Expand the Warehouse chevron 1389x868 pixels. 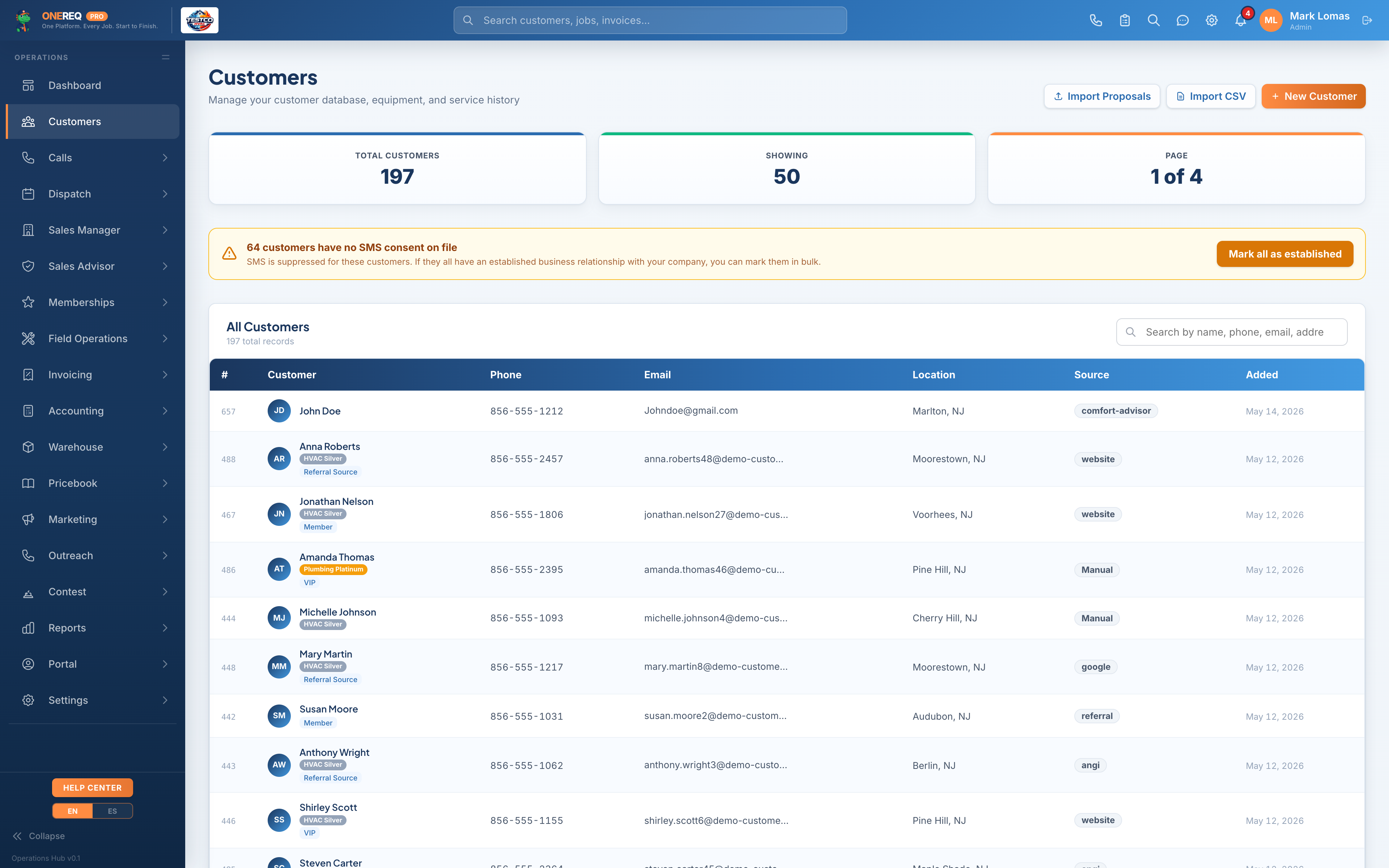click(x=165, y=447)
